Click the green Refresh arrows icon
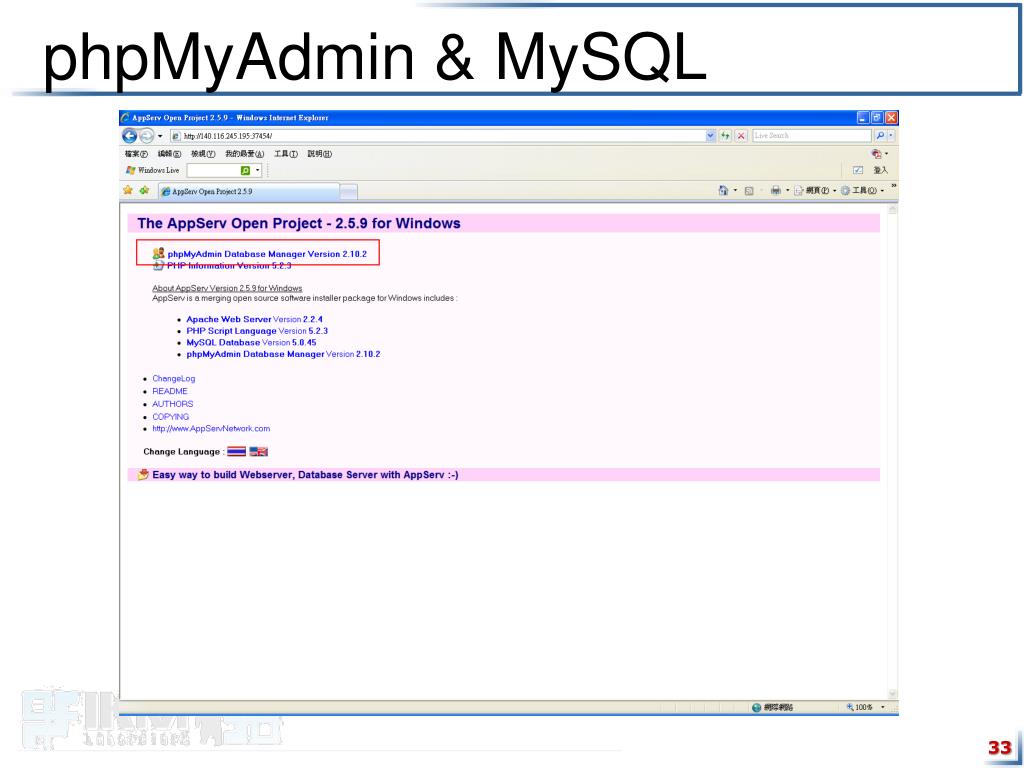Image resolution: width=1024 pixels, height=768 pixels. 725,136
